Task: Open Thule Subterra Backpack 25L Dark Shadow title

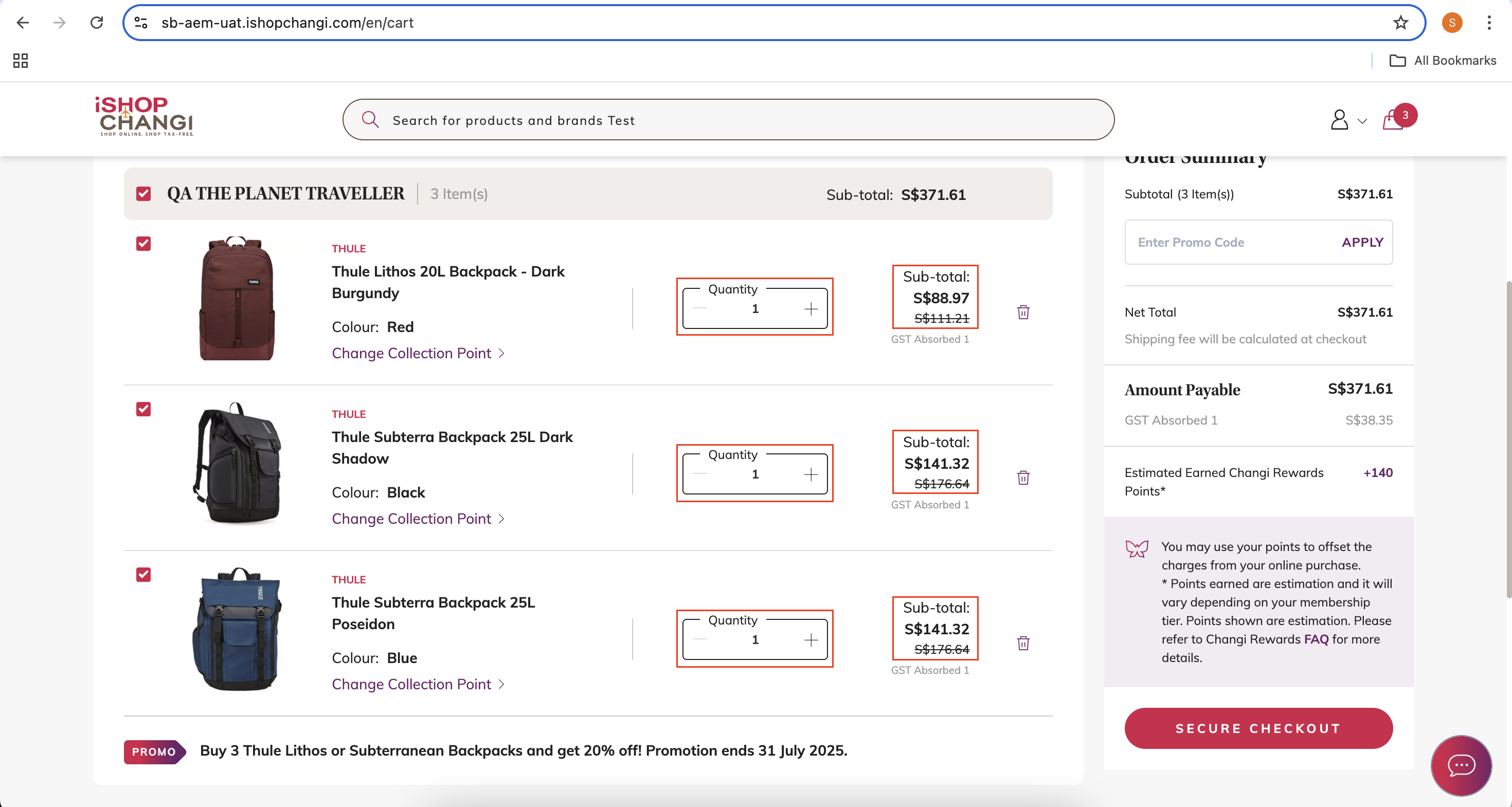Action: [x=452, y=448]
